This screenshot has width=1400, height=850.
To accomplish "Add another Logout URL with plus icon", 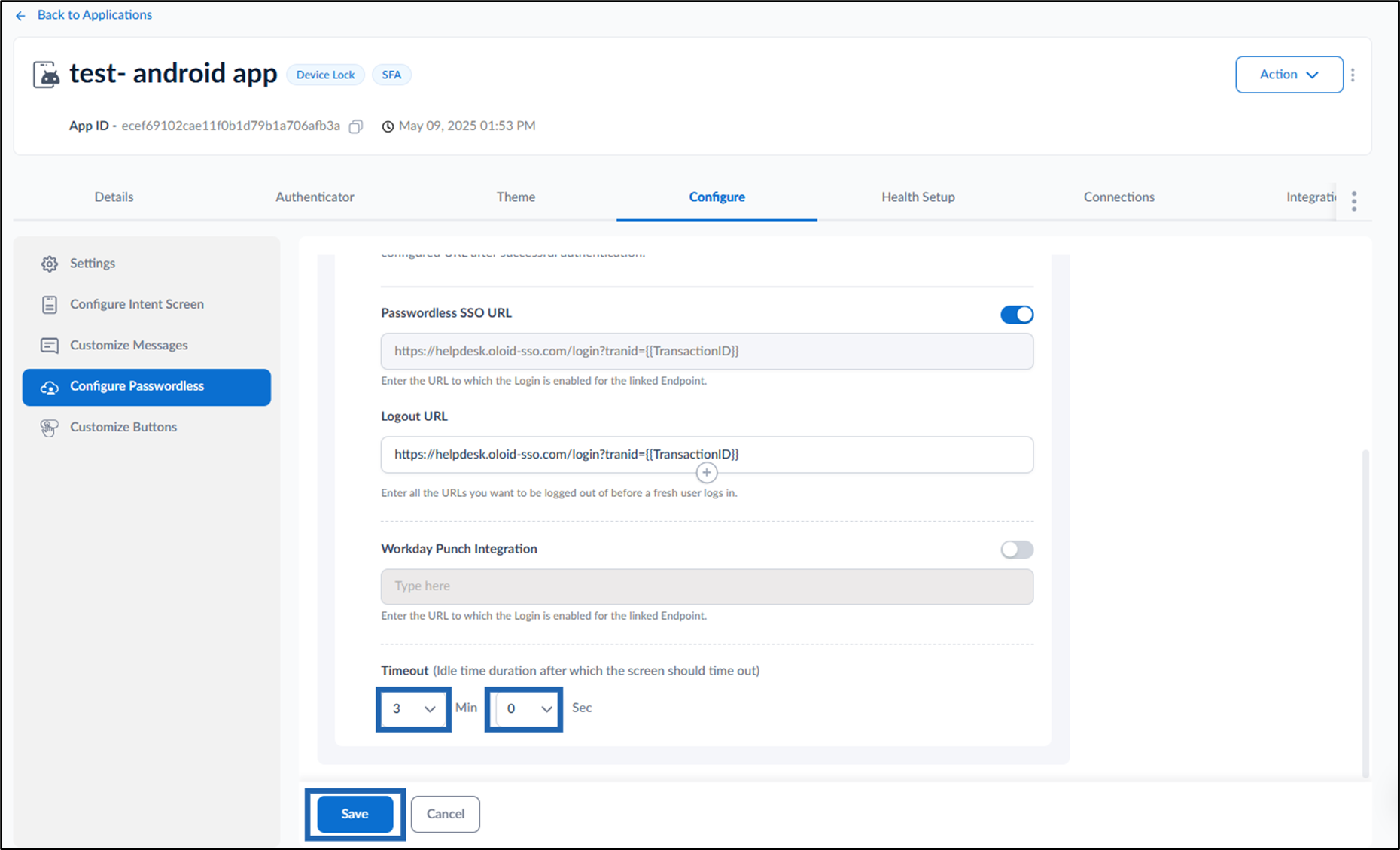I will (x=706, y=473).
